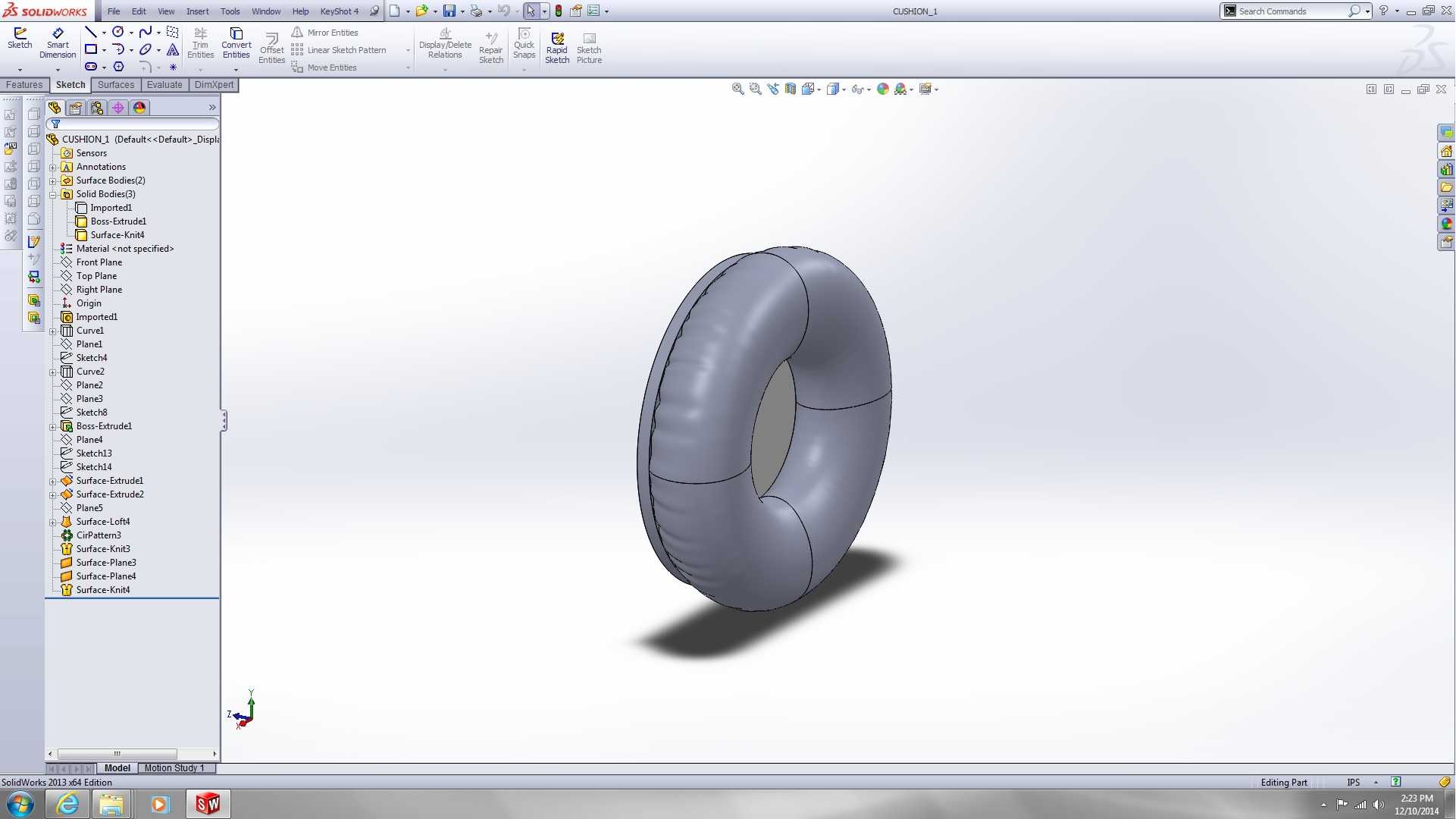Viewport: 1456px width, 819px height.
Task: Open the File Explorer task pane icon
Action: pos(1446,187)
